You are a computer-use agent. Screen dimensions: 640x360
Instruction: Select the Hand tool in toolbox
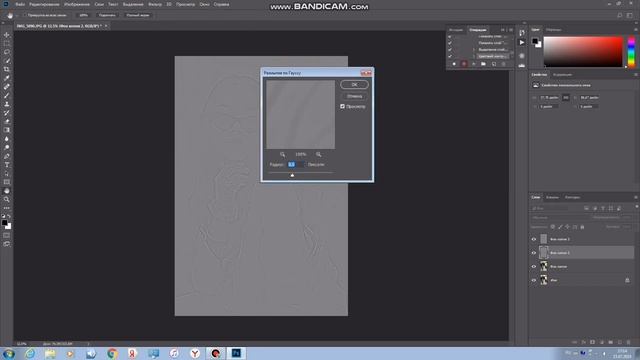point(7,191)
